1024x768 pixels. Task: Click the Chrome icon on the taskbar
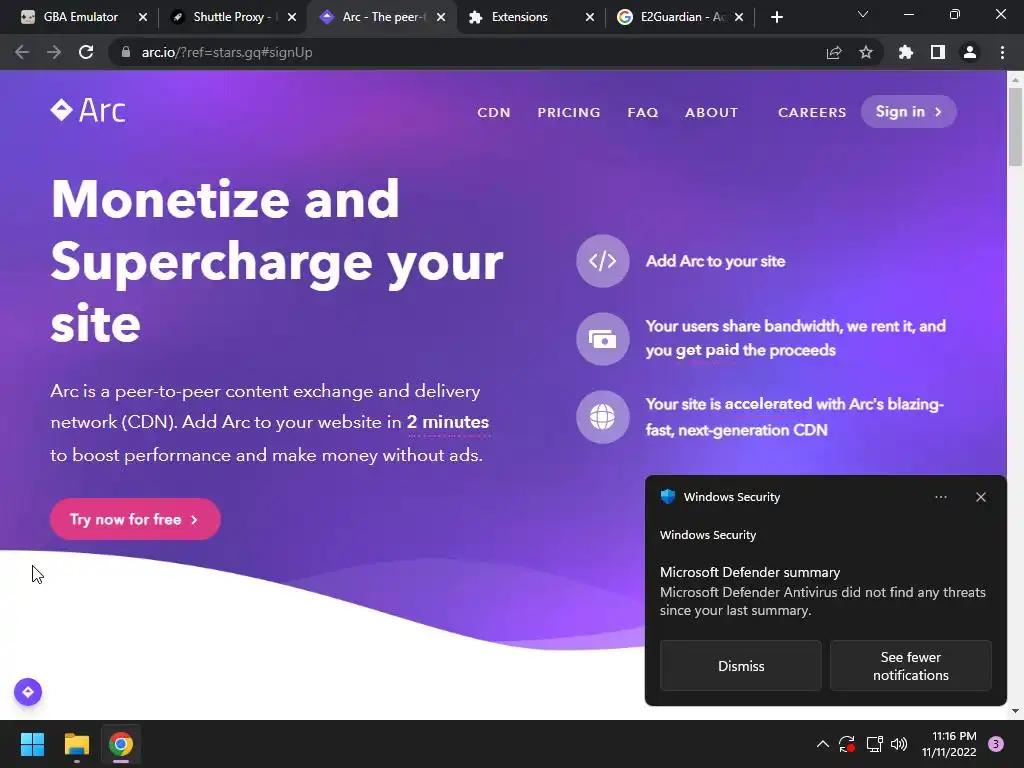tap(121, 744)
